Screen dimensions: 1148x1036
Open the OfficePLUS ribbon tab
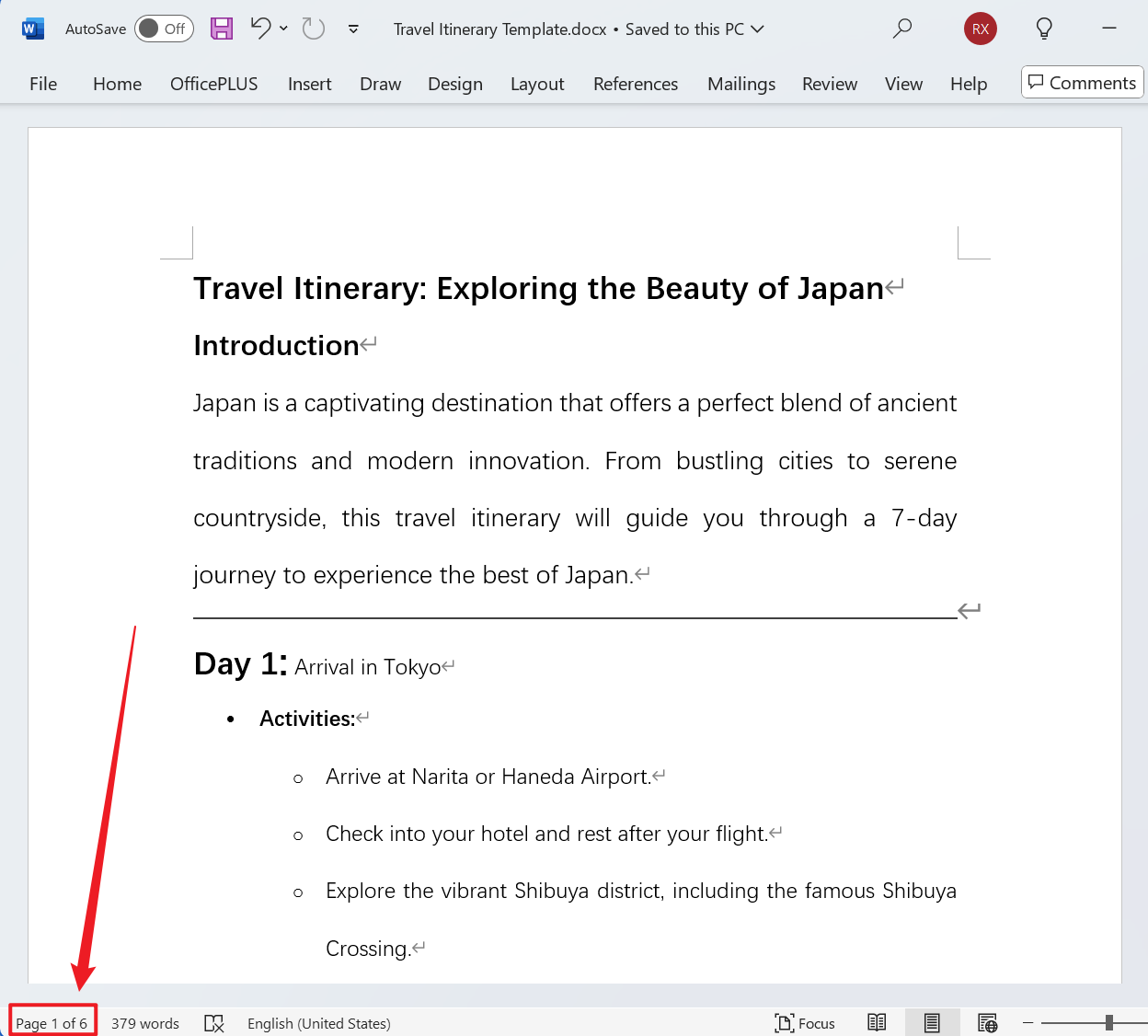tap(213, 83)
